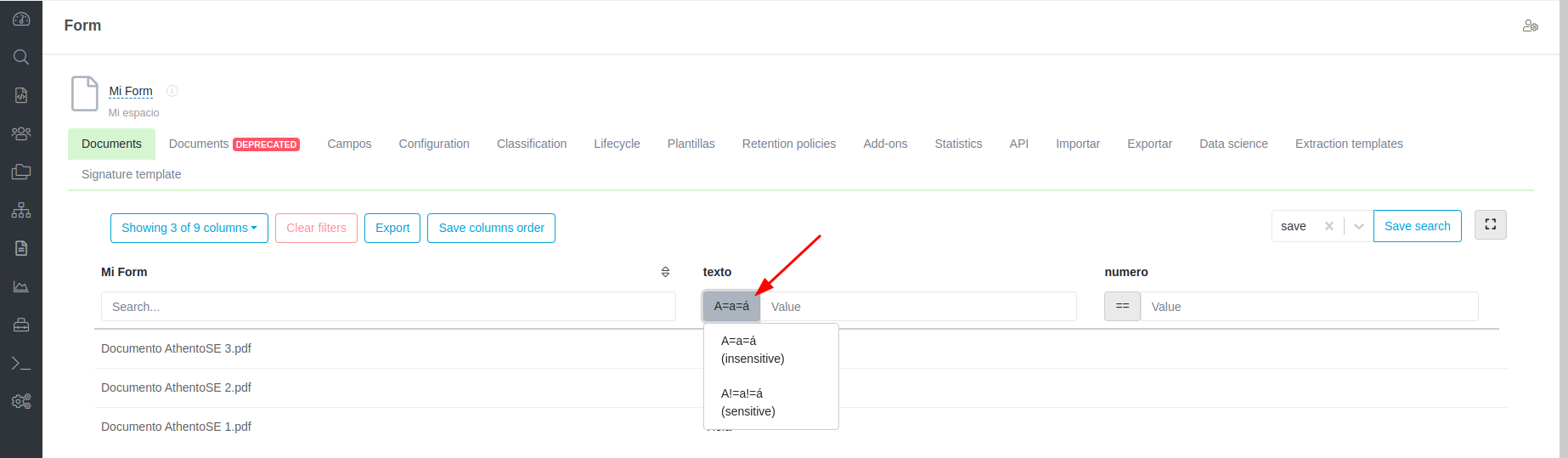
Task: Open the dashboard gauge icon in sidebar
Action: pyautogui.click(x=21, y=19)
